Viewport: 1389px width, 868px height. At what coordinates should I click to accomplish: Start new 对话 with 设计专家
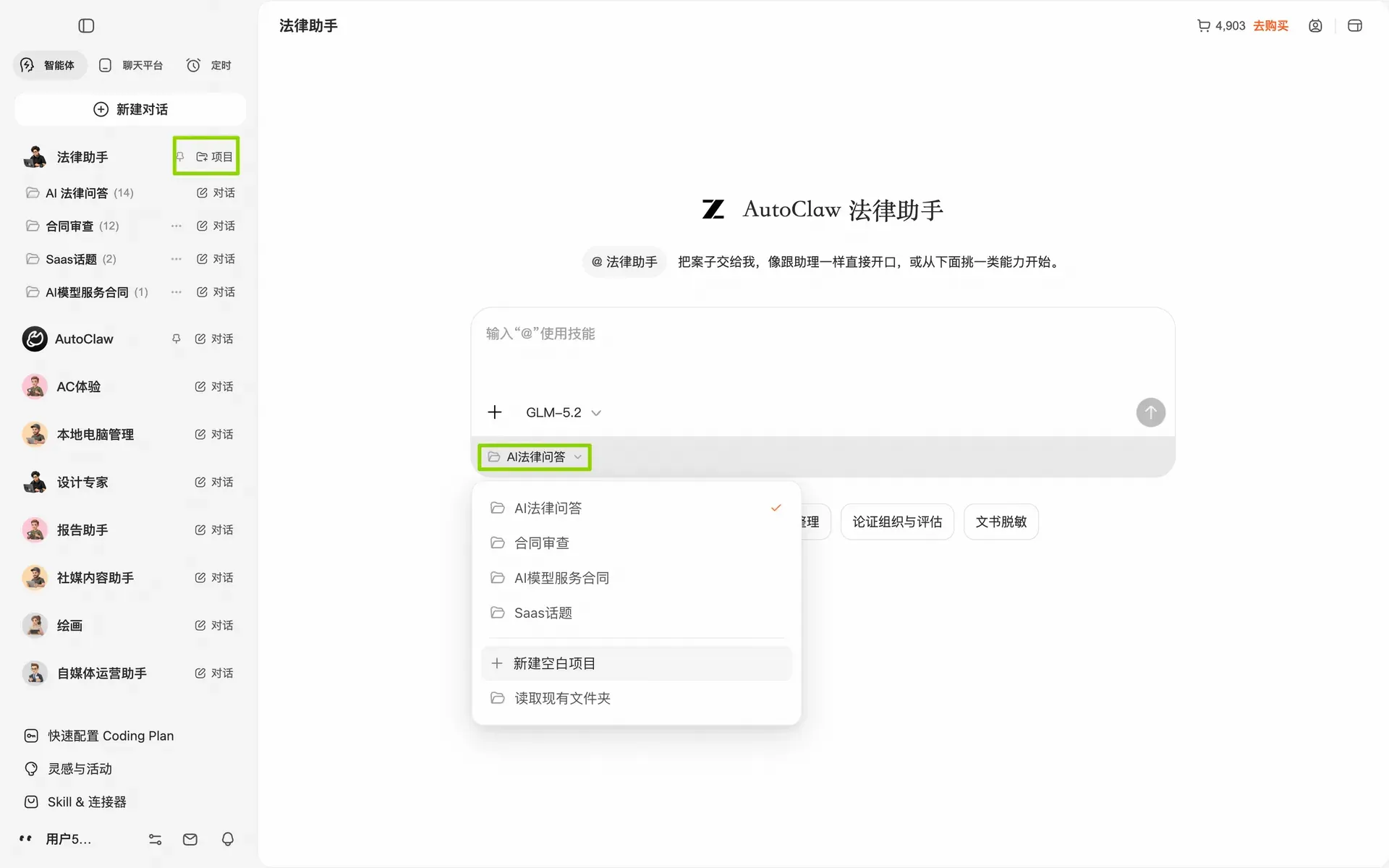click(214, 482)
